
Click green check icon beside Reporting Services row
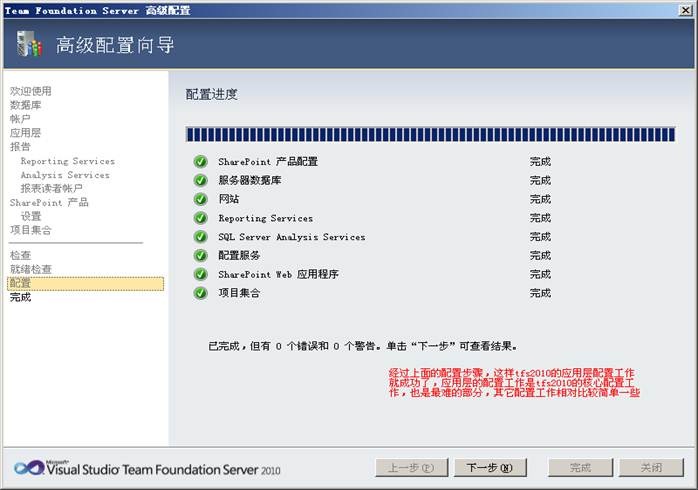tap(201, 218)
